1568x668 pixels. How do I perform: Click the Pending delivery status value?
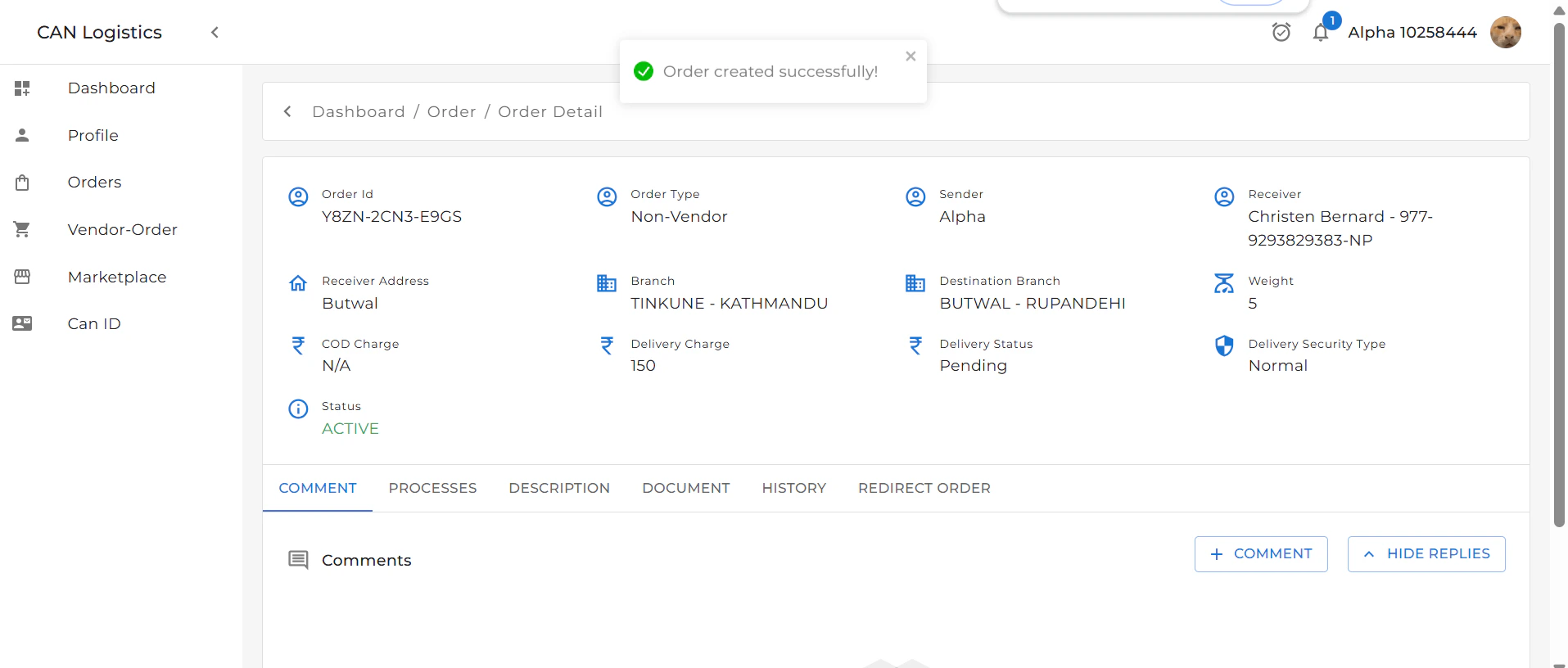coord(973,366)
